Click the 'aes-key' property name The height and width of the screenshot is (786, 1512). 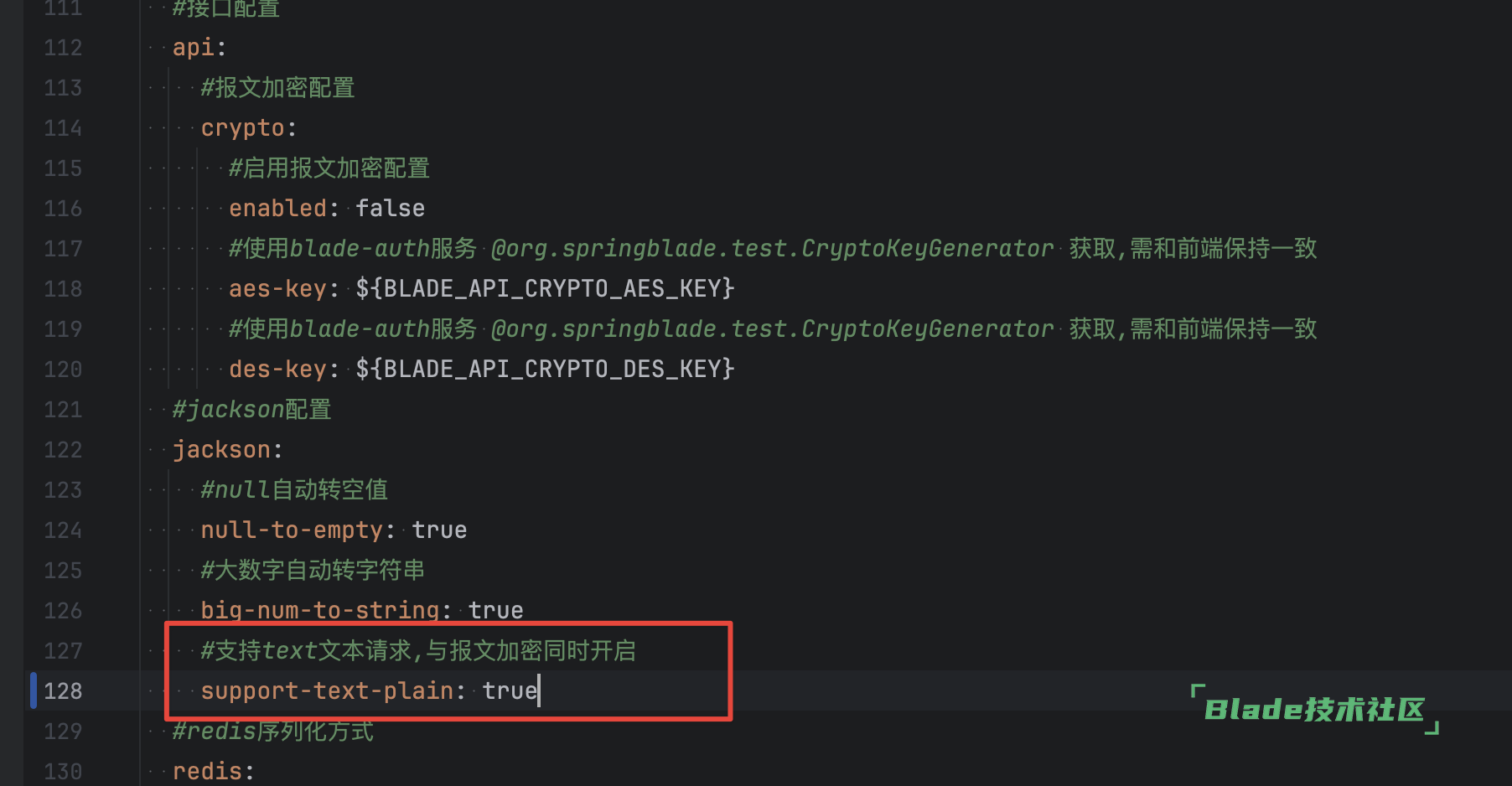277,288
